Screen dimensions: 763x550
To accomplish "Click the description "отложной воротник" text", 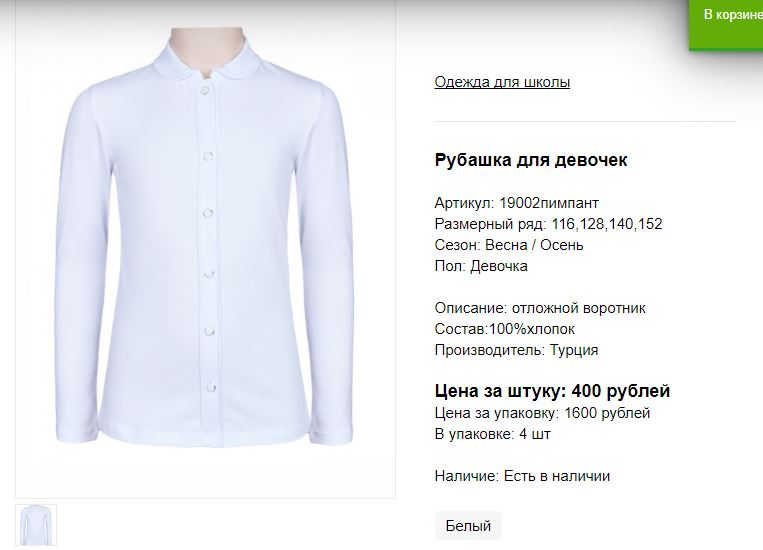I will coord(579,308).
